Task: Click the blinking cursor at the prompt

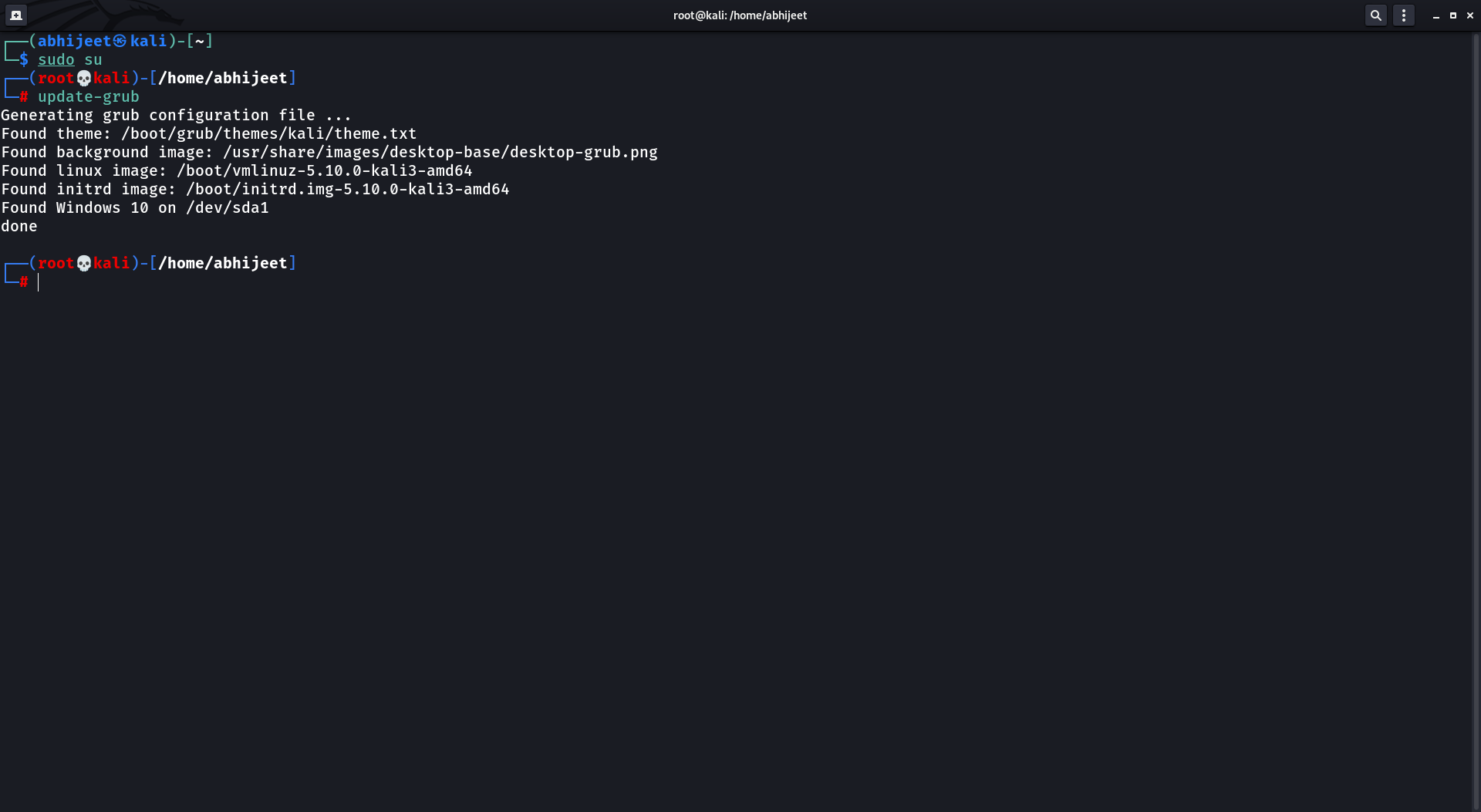Action: pos(40,281)
